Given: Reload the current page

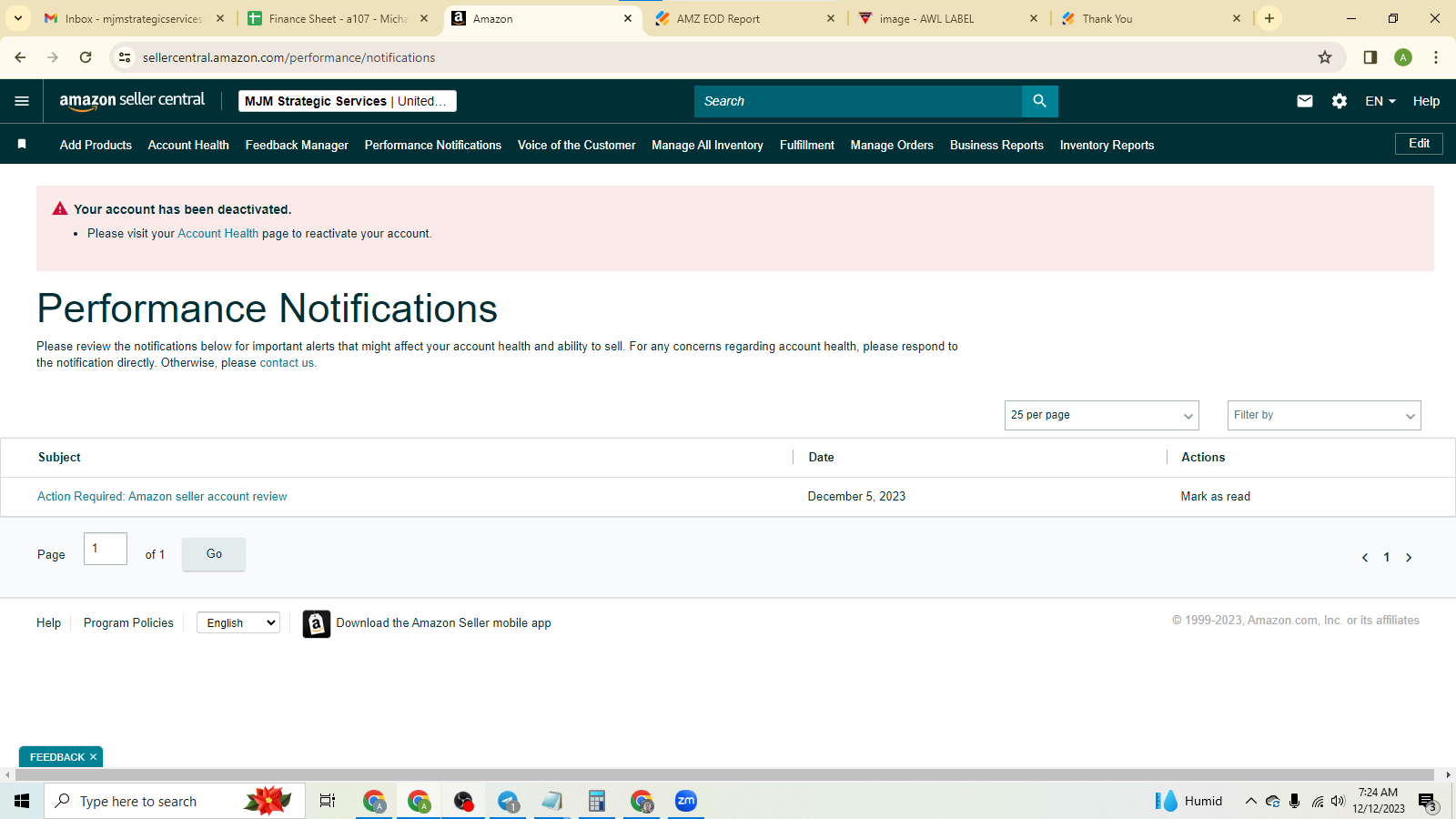Looking at the screenshot, I should coord(86,57).
